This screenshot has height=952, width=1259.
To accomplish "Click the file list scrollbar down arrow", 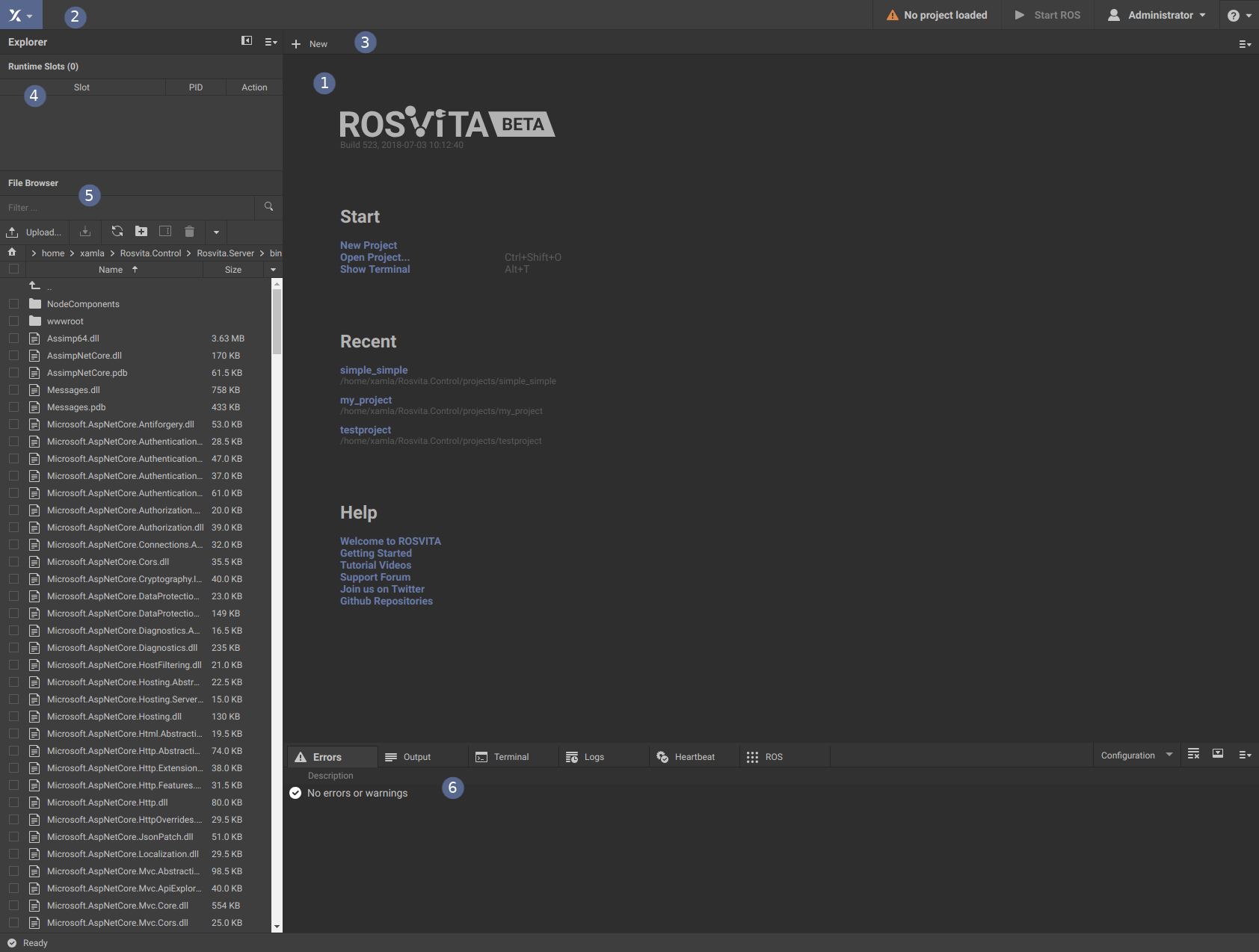I will pos(277,927).
